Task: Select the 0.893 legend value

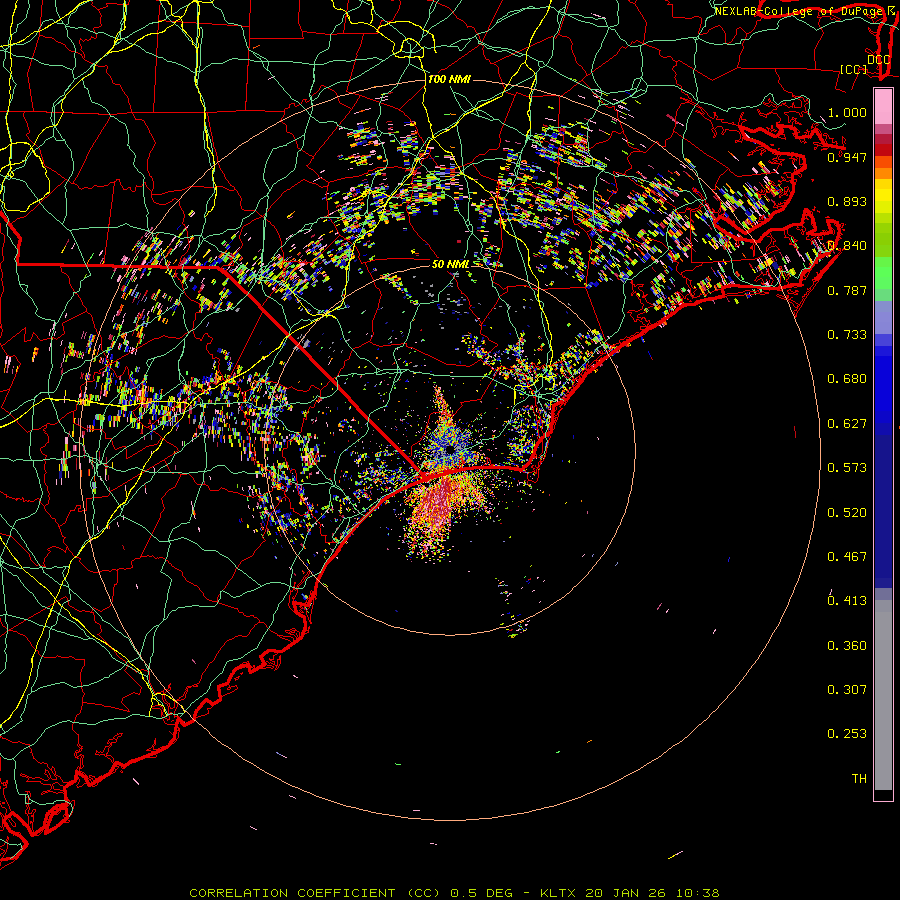Action: pyautogui.click(x=847, y=201)
